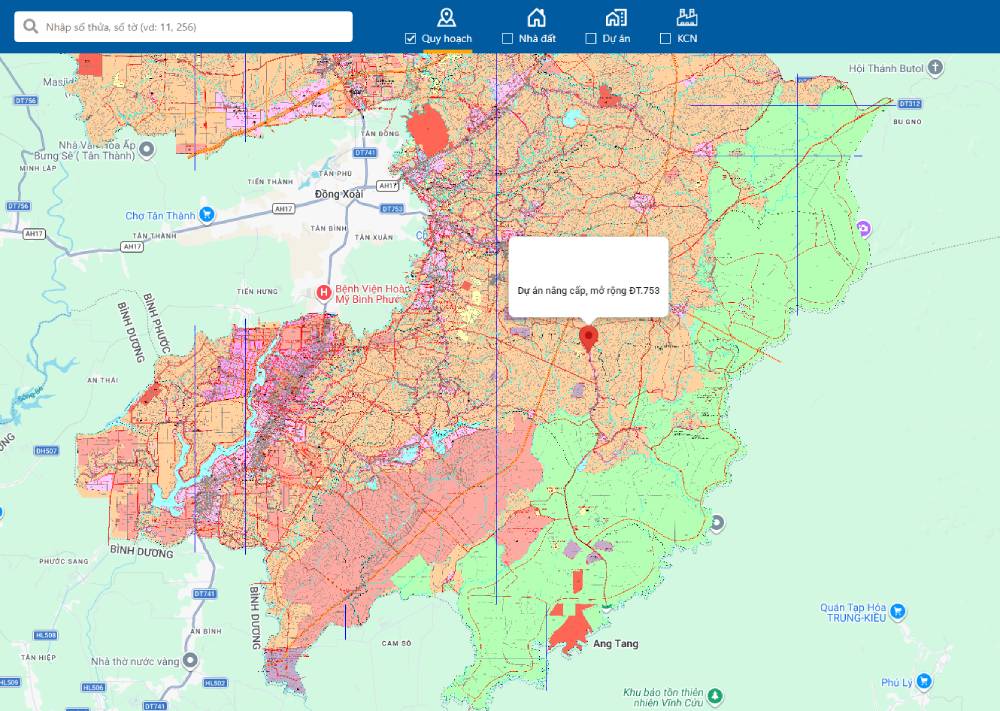
Task: Click the red location pin marker
Action: pos(588,336)
